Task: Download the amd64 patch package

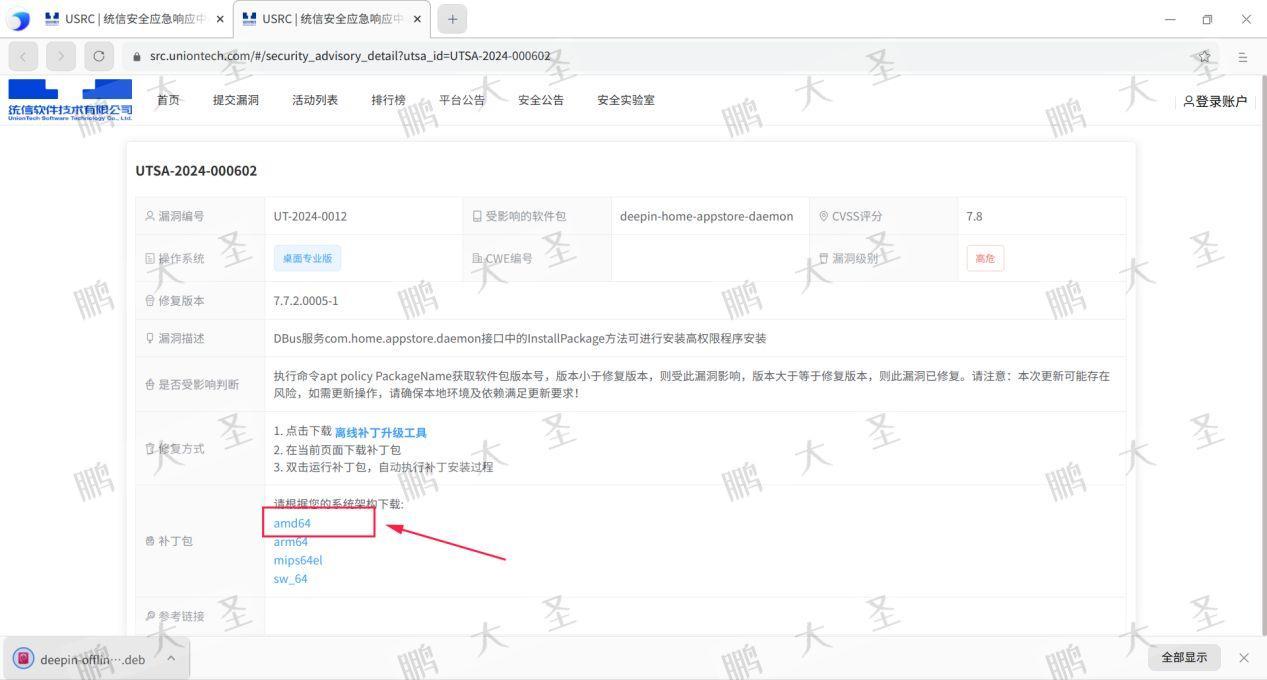Action: pyautogui.click(x=292, y=523)
